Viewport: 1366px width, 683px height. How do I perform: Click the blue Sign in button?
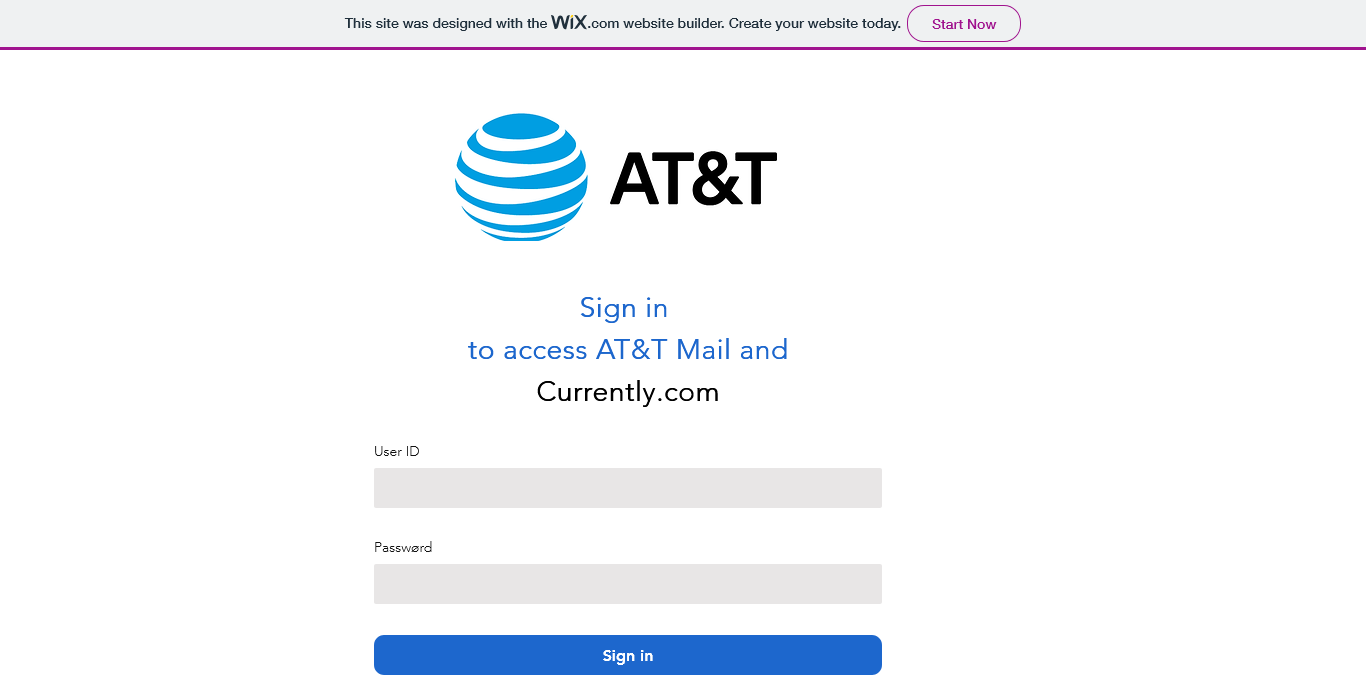(x=628, y=655)
